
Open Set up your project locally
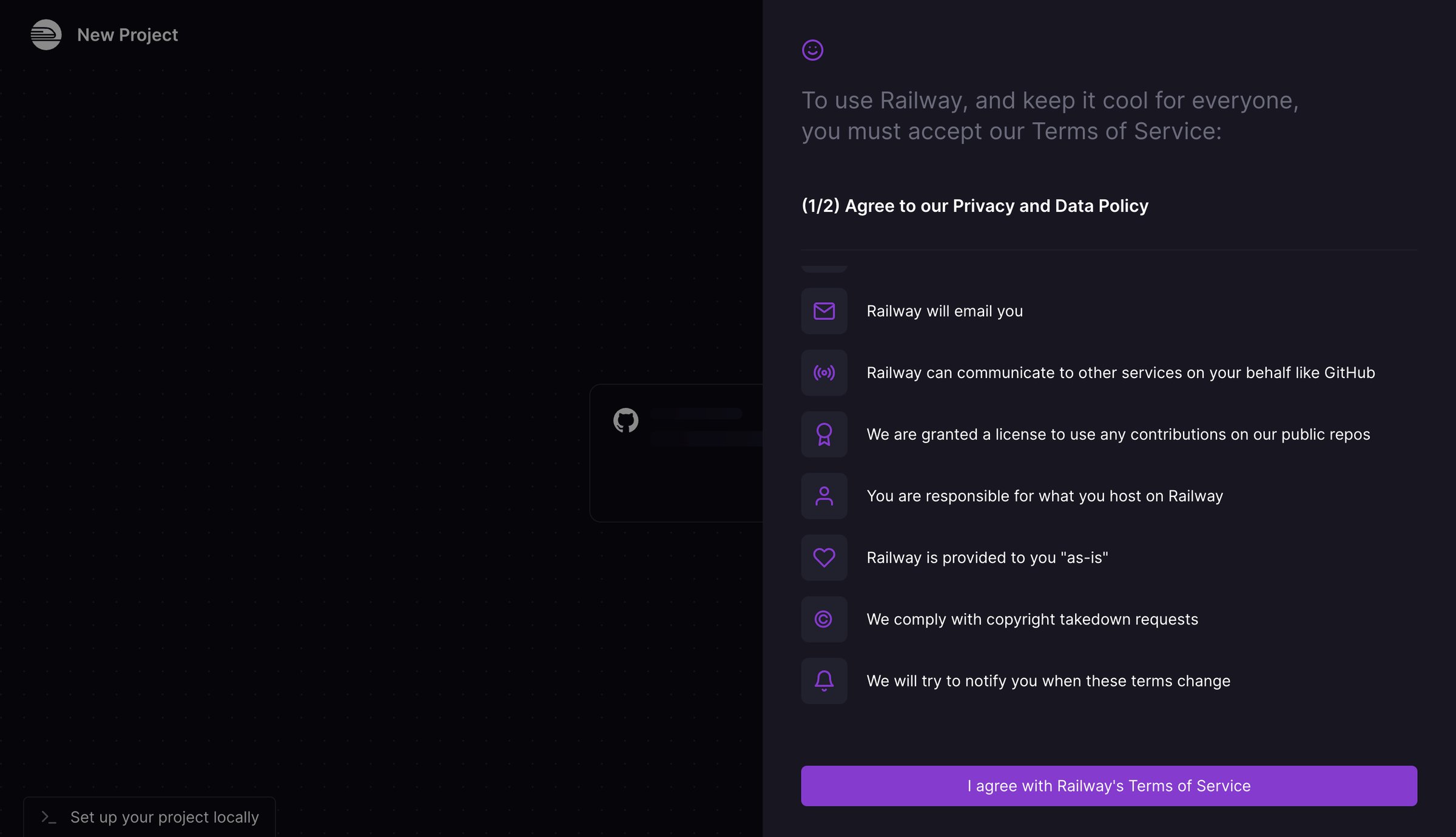click(x=149, y=817)
